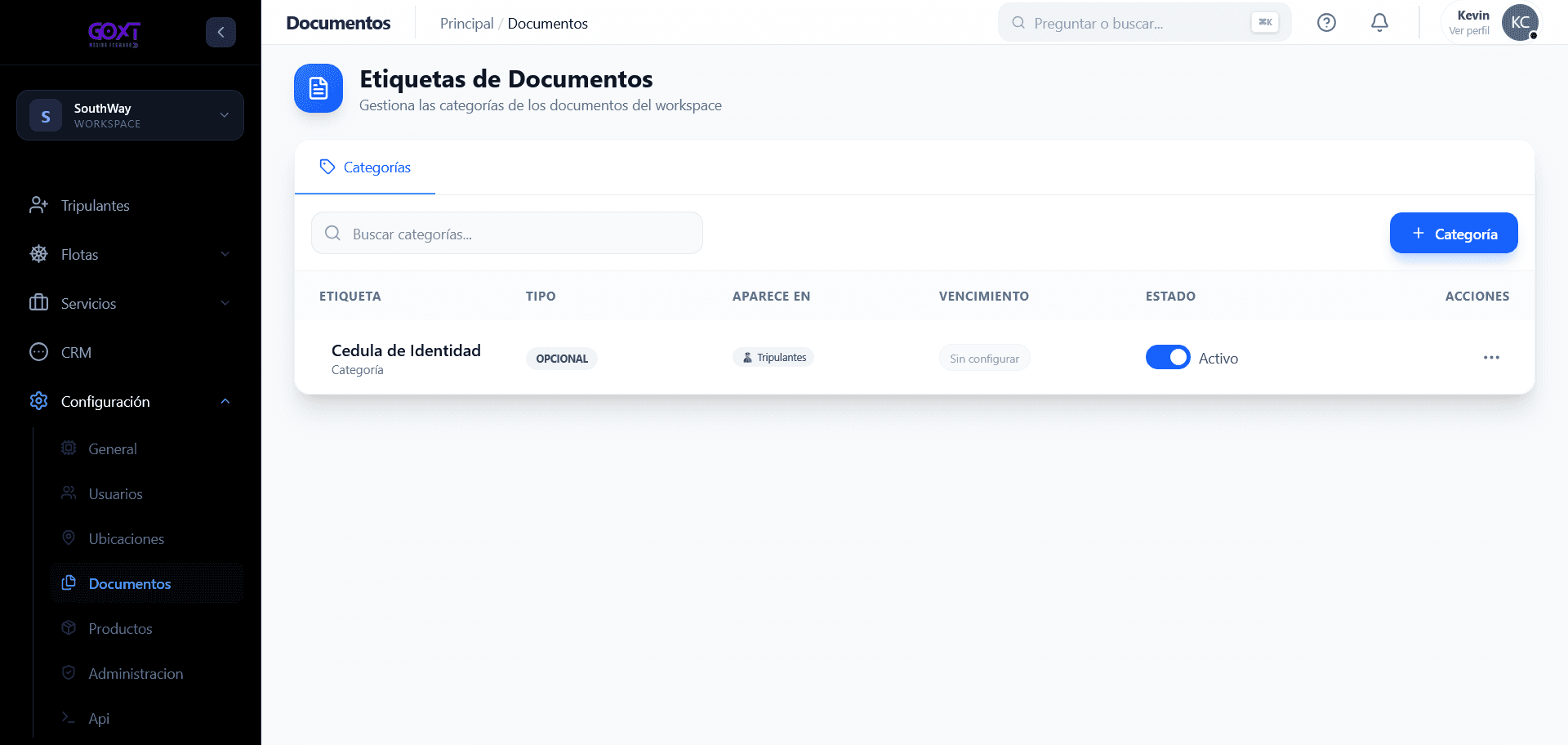Click the Servicios briefcase icon

tap(38, 303)
